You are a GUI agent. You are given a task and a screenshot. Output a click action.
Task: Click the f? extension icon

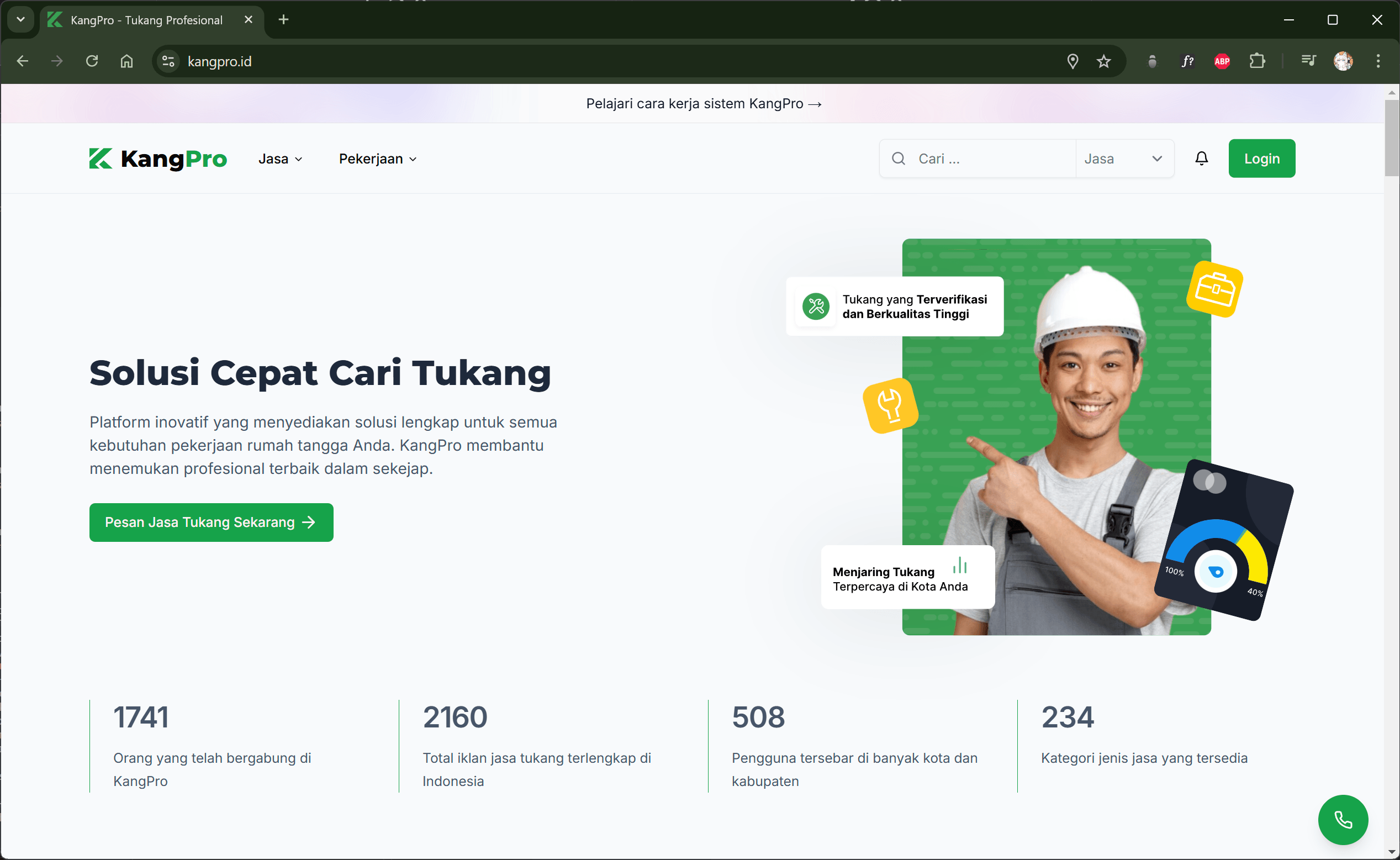tap(1187, 61)
